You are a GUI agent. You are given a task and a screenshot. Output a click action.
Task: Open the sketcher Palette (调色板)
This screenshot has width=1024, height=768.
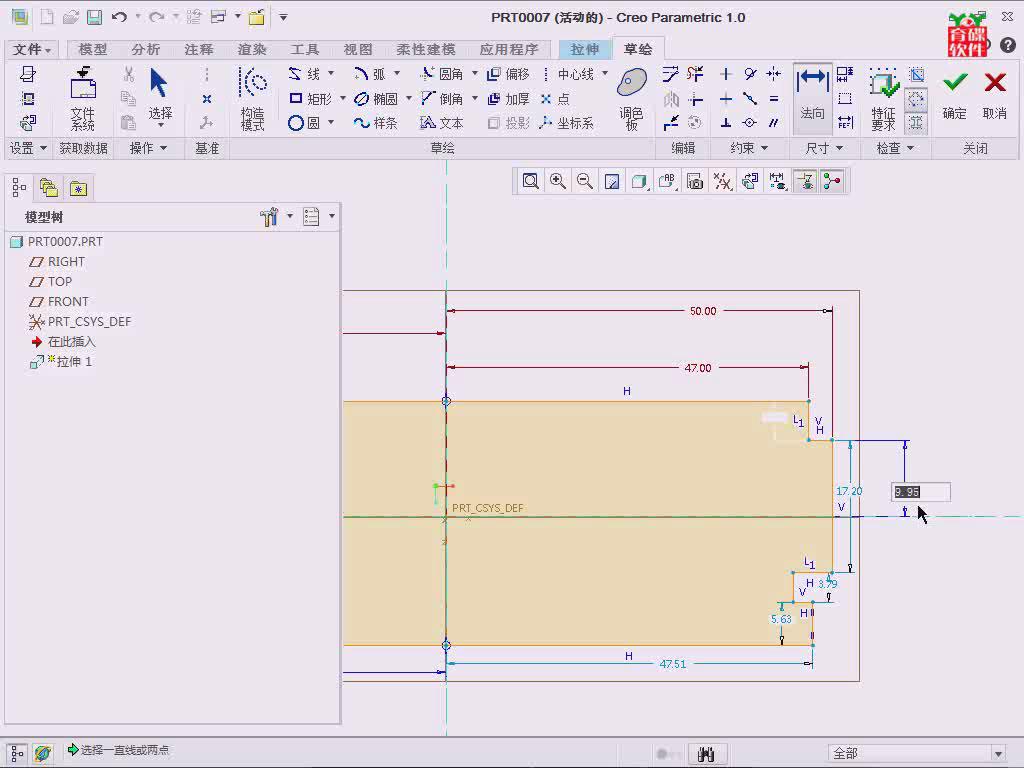click(632, 98)
